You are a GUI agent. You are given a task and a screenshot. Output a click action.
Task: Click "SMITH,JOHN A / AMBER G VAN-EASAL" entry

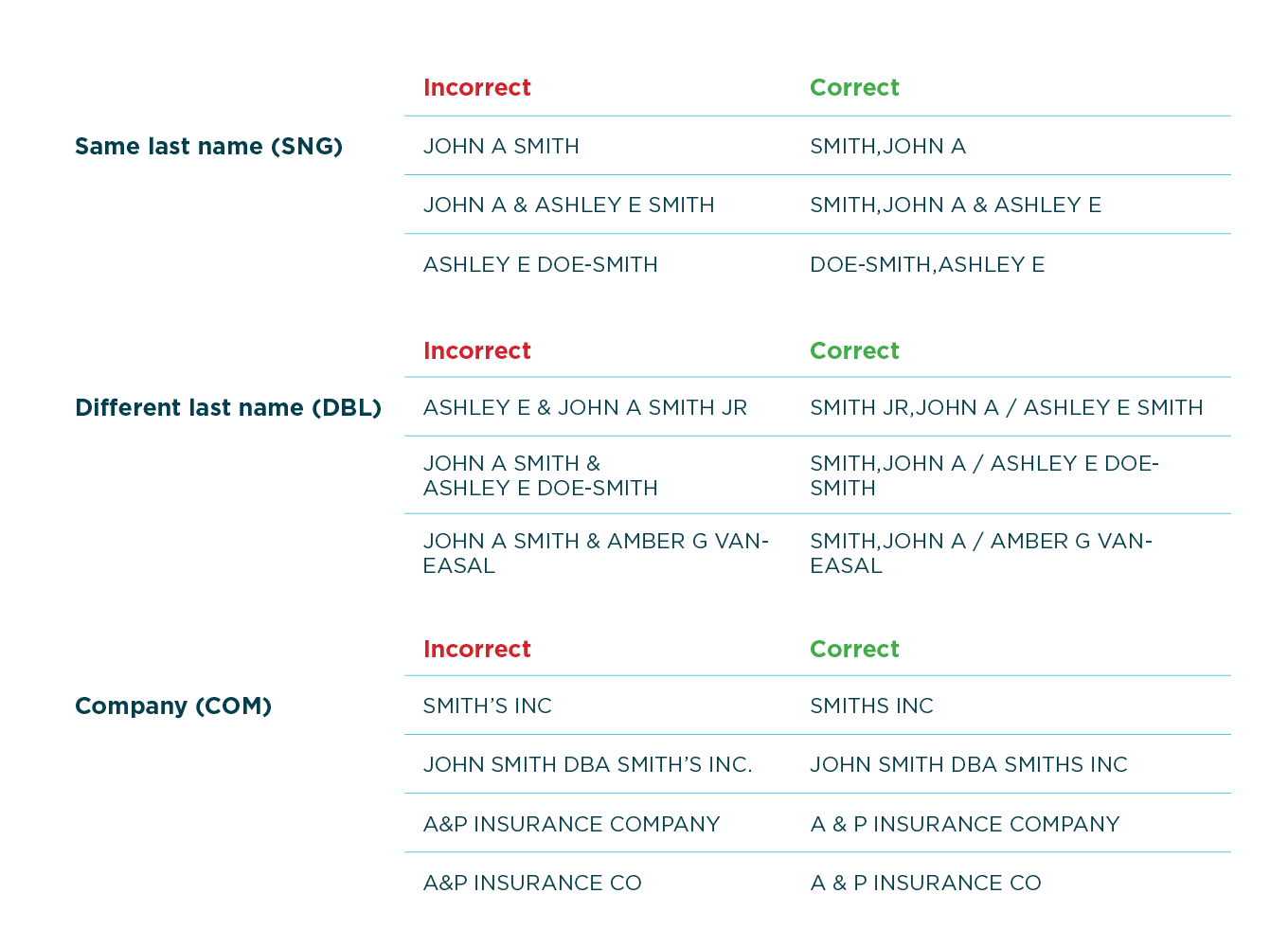[980, 553]
